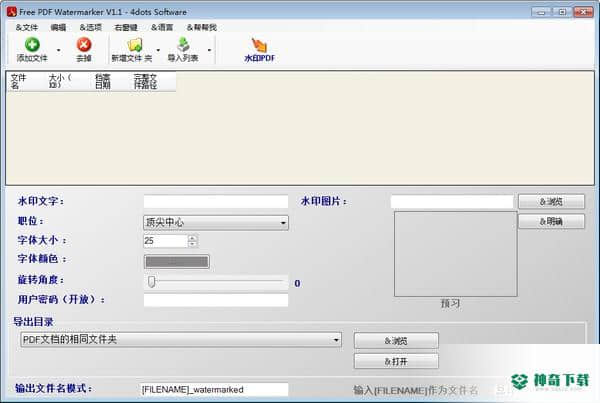Click the user password input field
The width and height of the screenshot is (600, 403).
(216, 300)
